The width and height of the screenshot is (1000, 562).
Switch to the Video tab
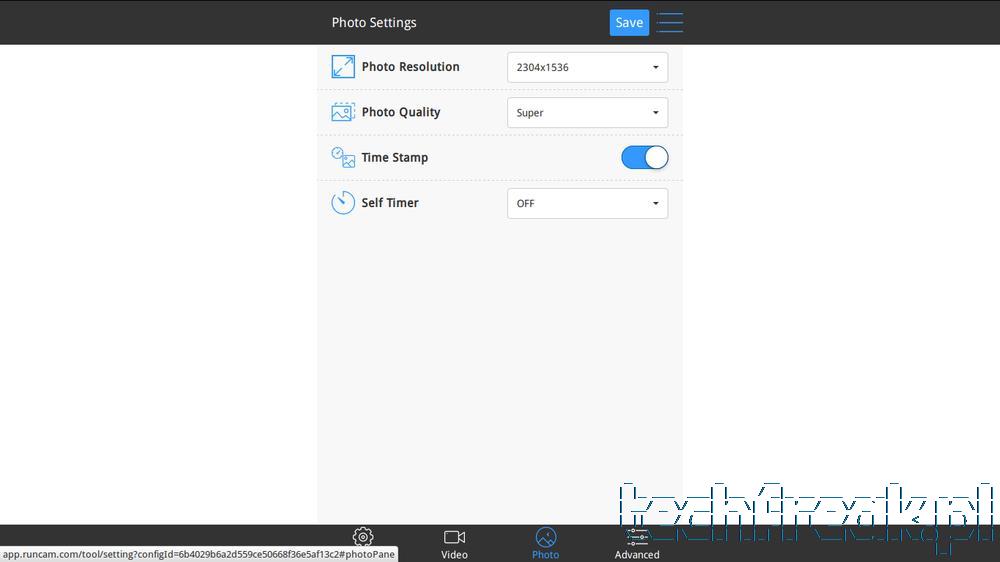pyautogui.click(x=454, y=544)
